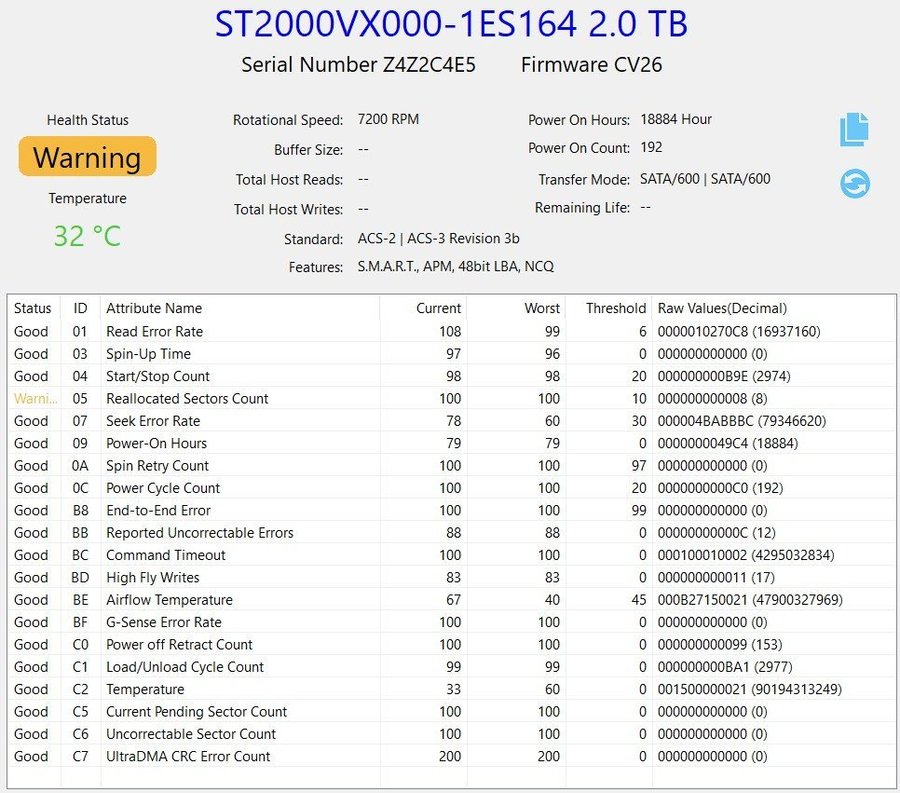Viewport: 900px width, 793px height.
Task: Click the Warning health status button
Action: click(x=87, y=156)
